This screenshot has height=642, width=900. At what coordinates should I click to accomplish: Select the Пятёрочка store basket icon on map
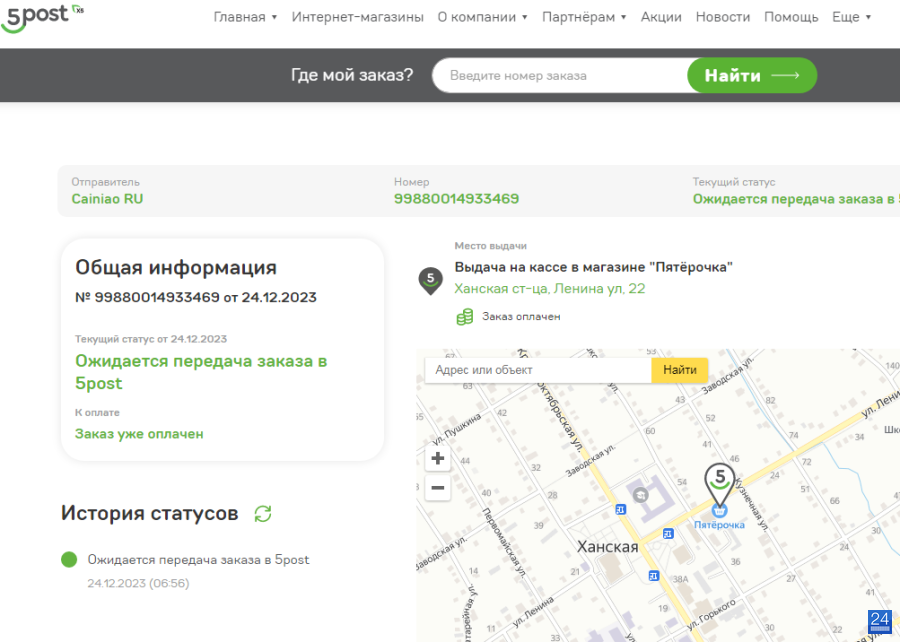719,510
